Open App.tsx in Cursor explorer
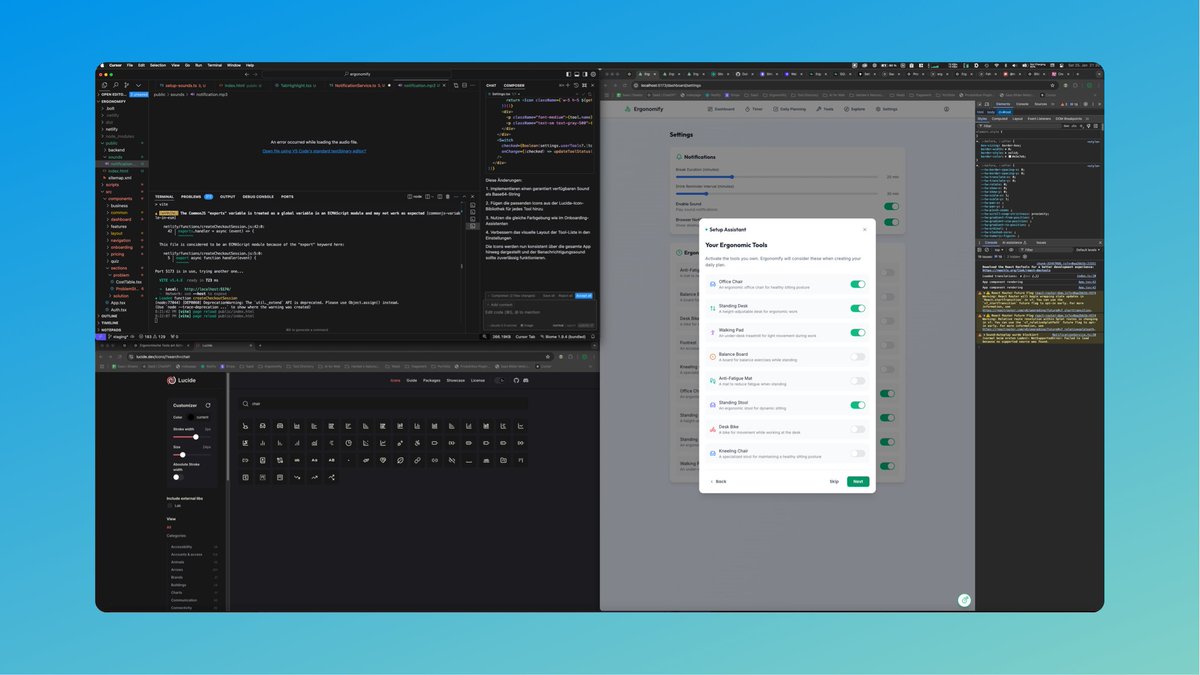Image resolution: width=1200 pixels, height=675 pixels. click(117, 302)
